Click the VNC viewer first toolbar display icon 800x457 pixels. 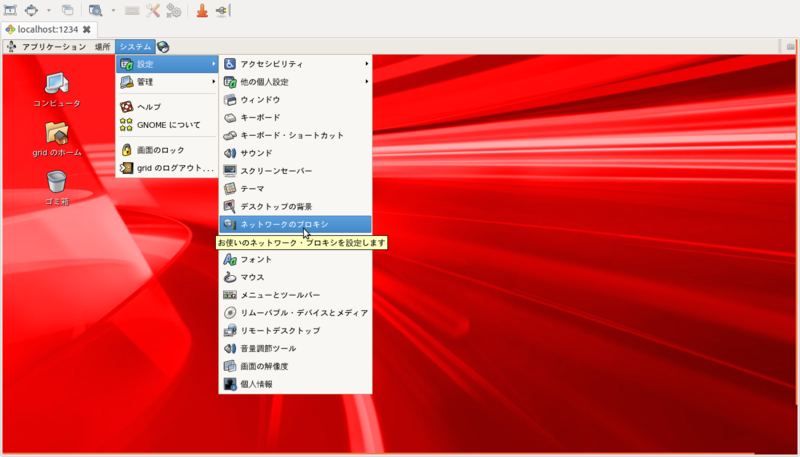pos(10,10)
